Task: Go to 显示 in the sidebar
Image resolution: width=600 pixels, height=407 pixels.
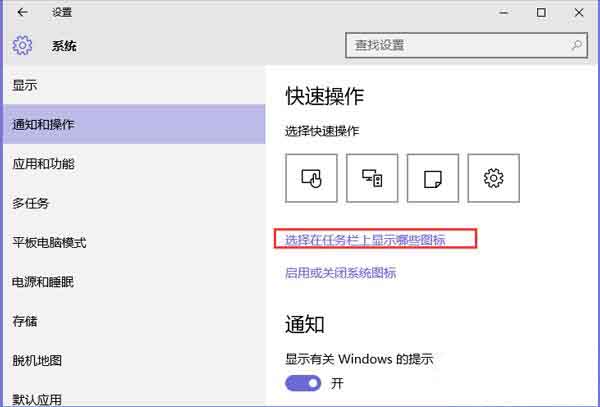Action: 25,86
